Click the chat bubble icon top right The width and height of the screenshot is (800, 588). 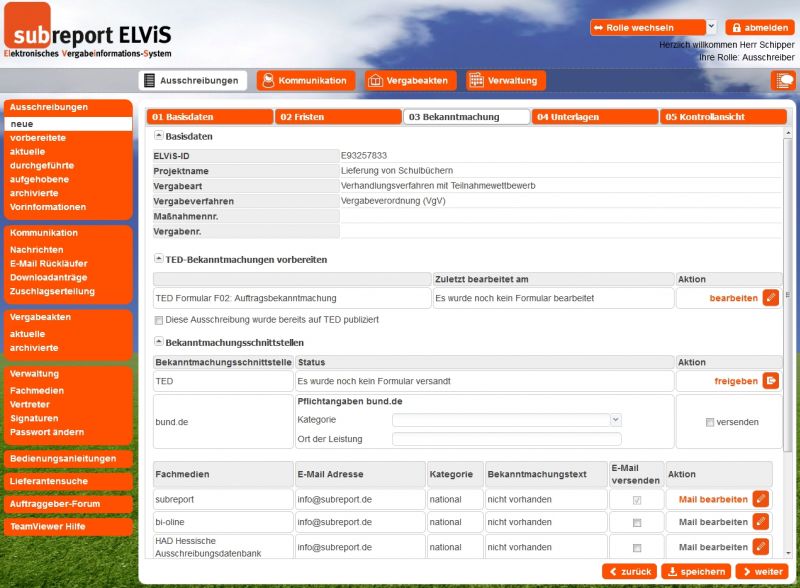[783, 81]
